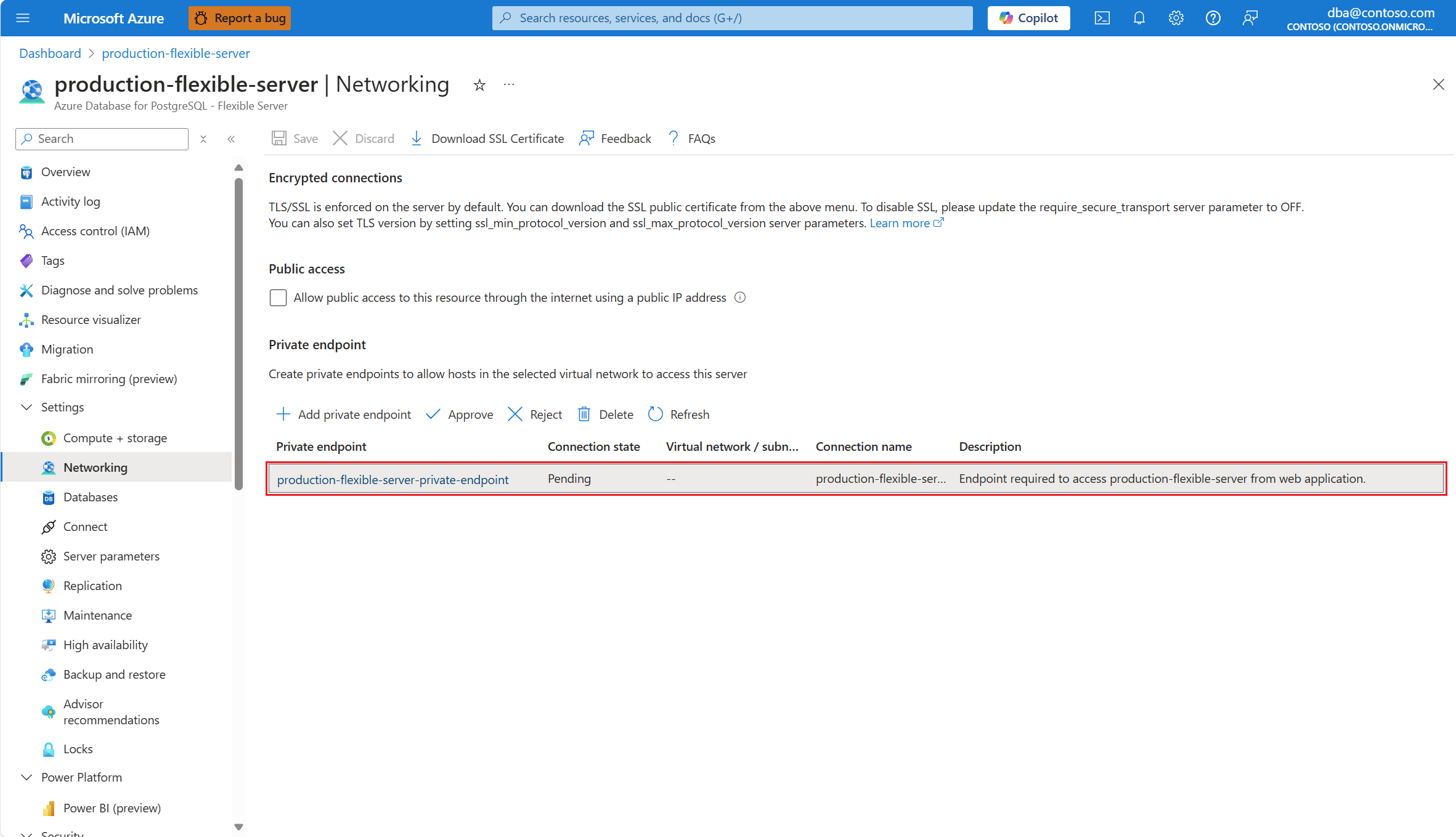Click the global search resources field
The width and height of the screenshot is (1456, 837).
click(x=732, y=18)
